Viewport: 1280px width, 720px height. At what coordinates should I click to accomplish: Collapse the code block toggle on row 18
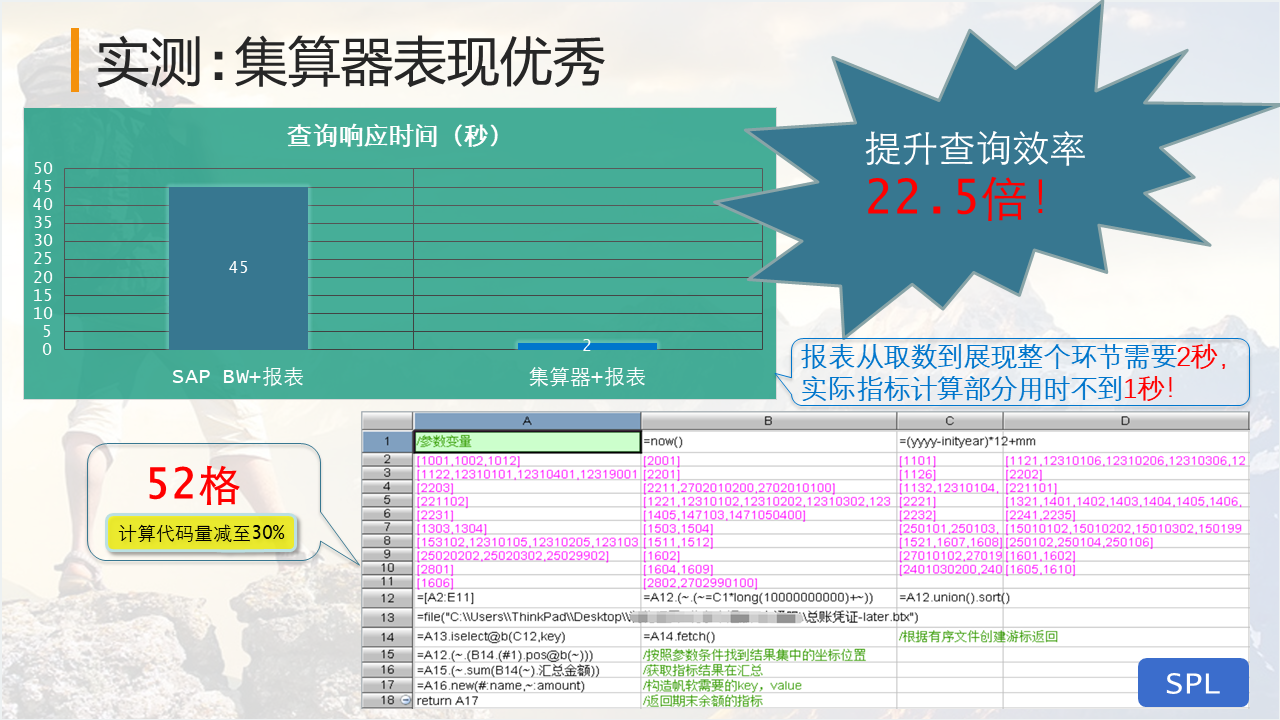pyautogui.click(x=405, y=701)
